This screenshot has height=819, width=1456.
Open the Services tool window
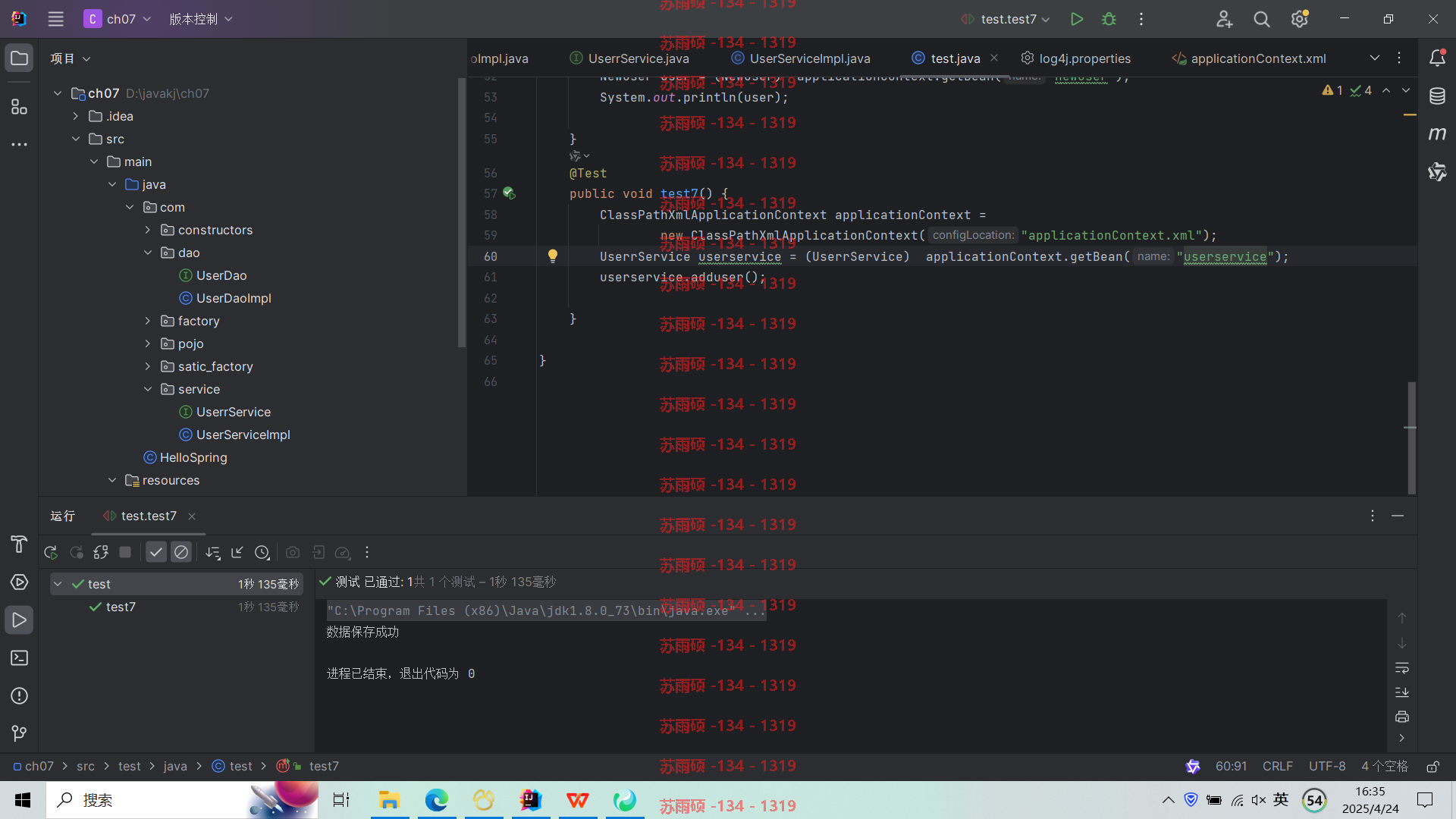20,582
